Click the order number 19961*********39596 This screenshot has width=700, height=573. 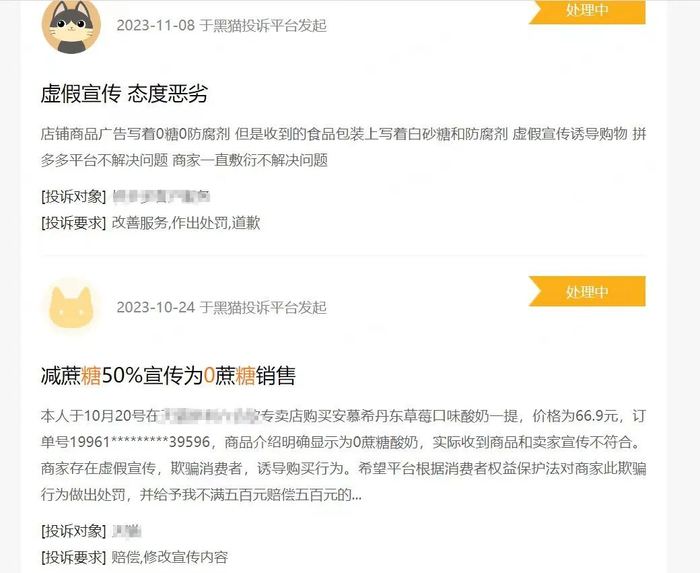point(140,442)
